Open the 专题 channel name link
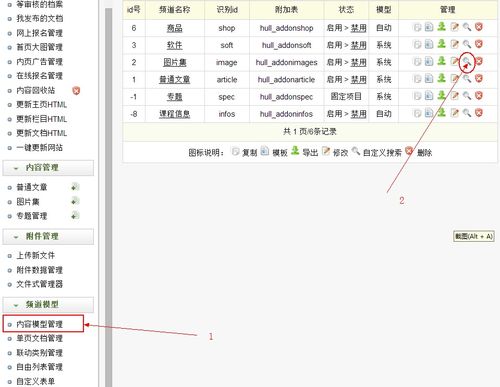The image size is (500, 387). (x=175, y=97)
